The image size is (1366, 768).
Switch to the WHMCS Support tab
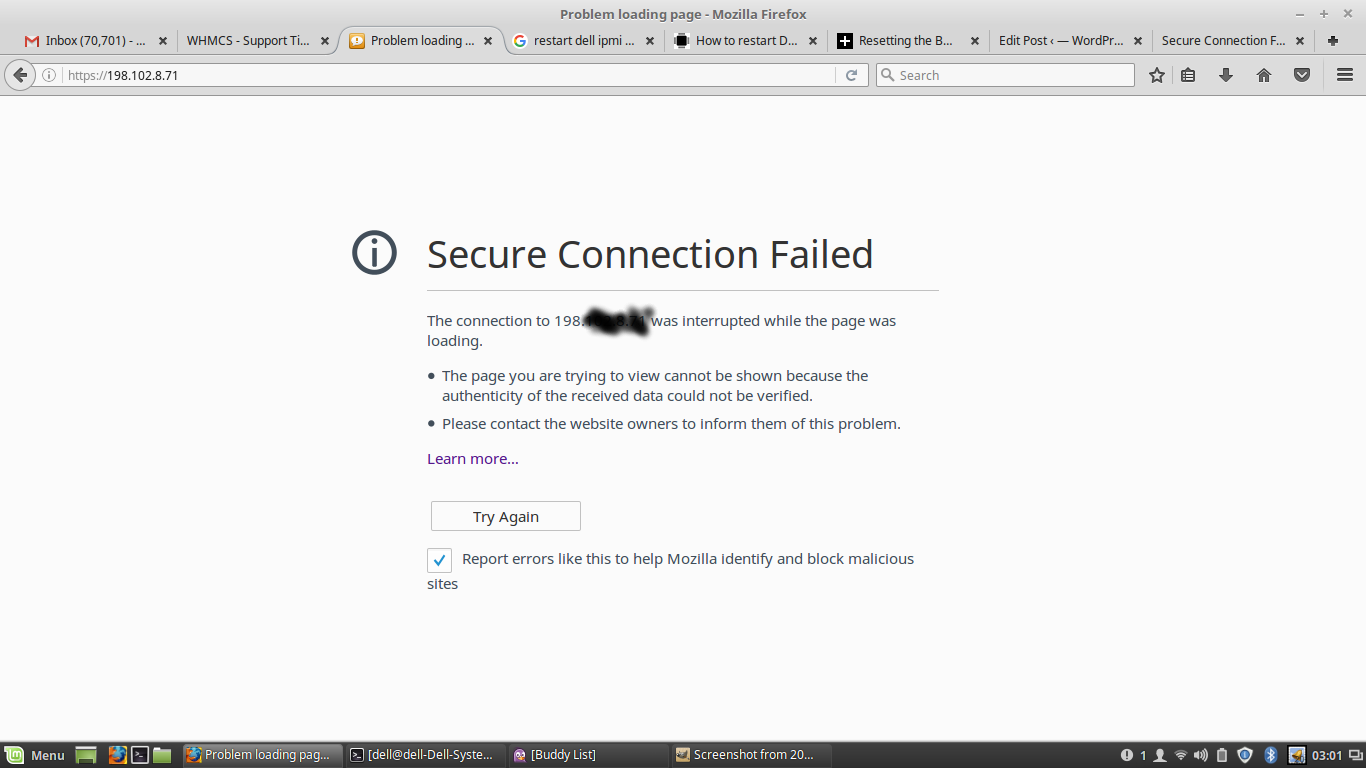pos(248,41)
